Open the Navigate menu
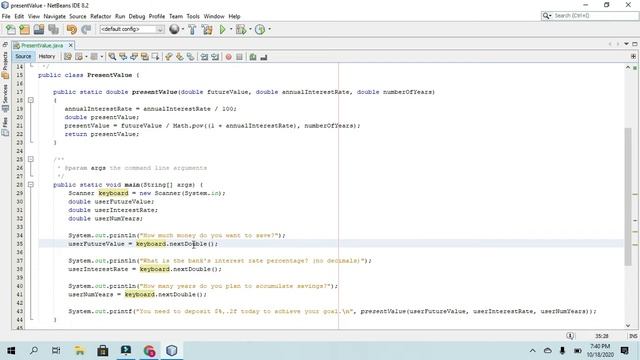Viewport: 640px width, 360px height. click(x=55, y=16)
